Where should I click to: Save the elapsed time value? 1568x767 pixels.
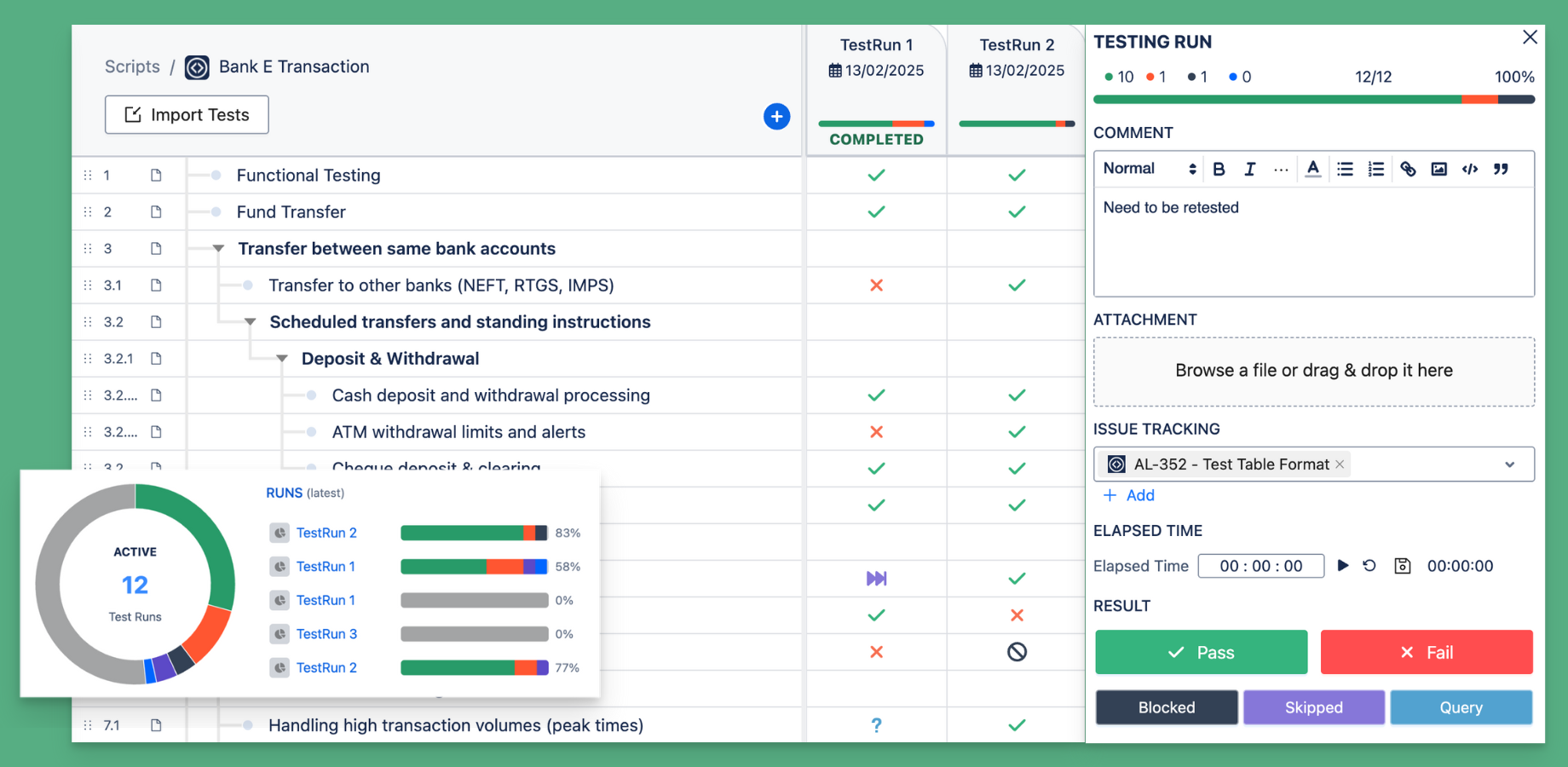coord(1402,565)
